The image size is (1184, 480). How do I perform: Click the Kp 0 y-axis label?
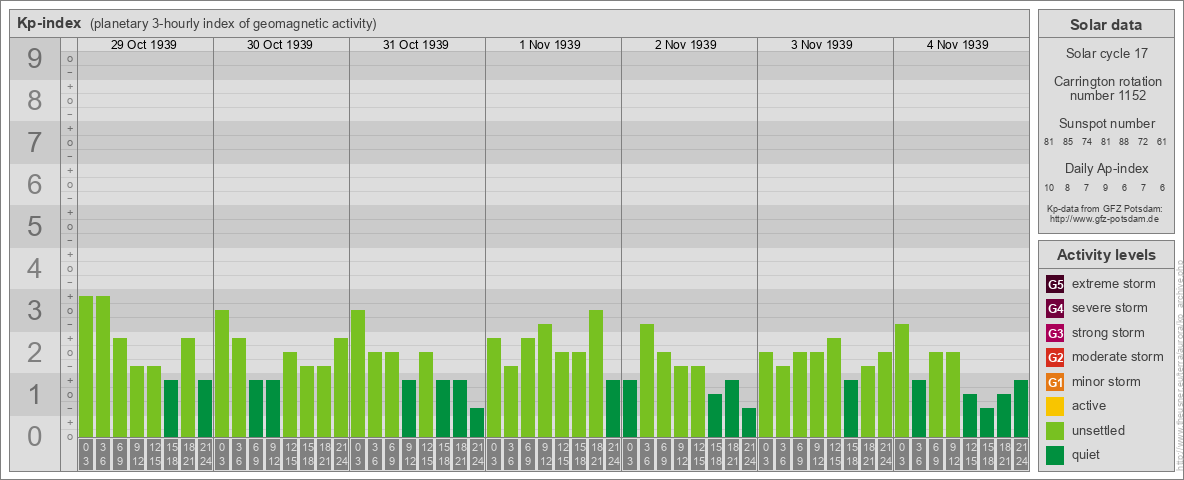click(x=34, y=436)
